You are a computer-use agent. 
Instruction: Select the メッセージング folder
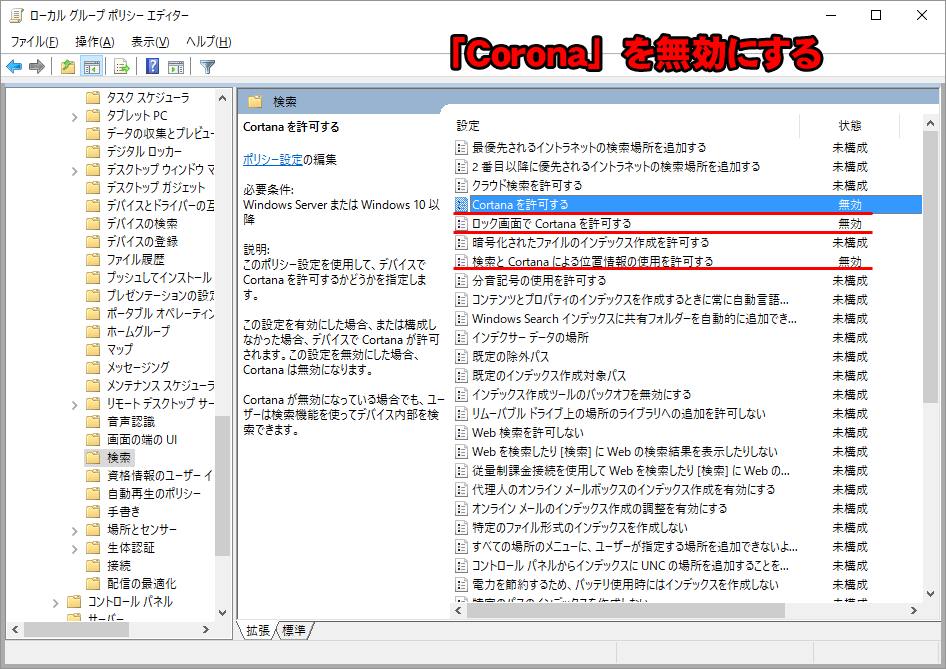tap(138, 367)
